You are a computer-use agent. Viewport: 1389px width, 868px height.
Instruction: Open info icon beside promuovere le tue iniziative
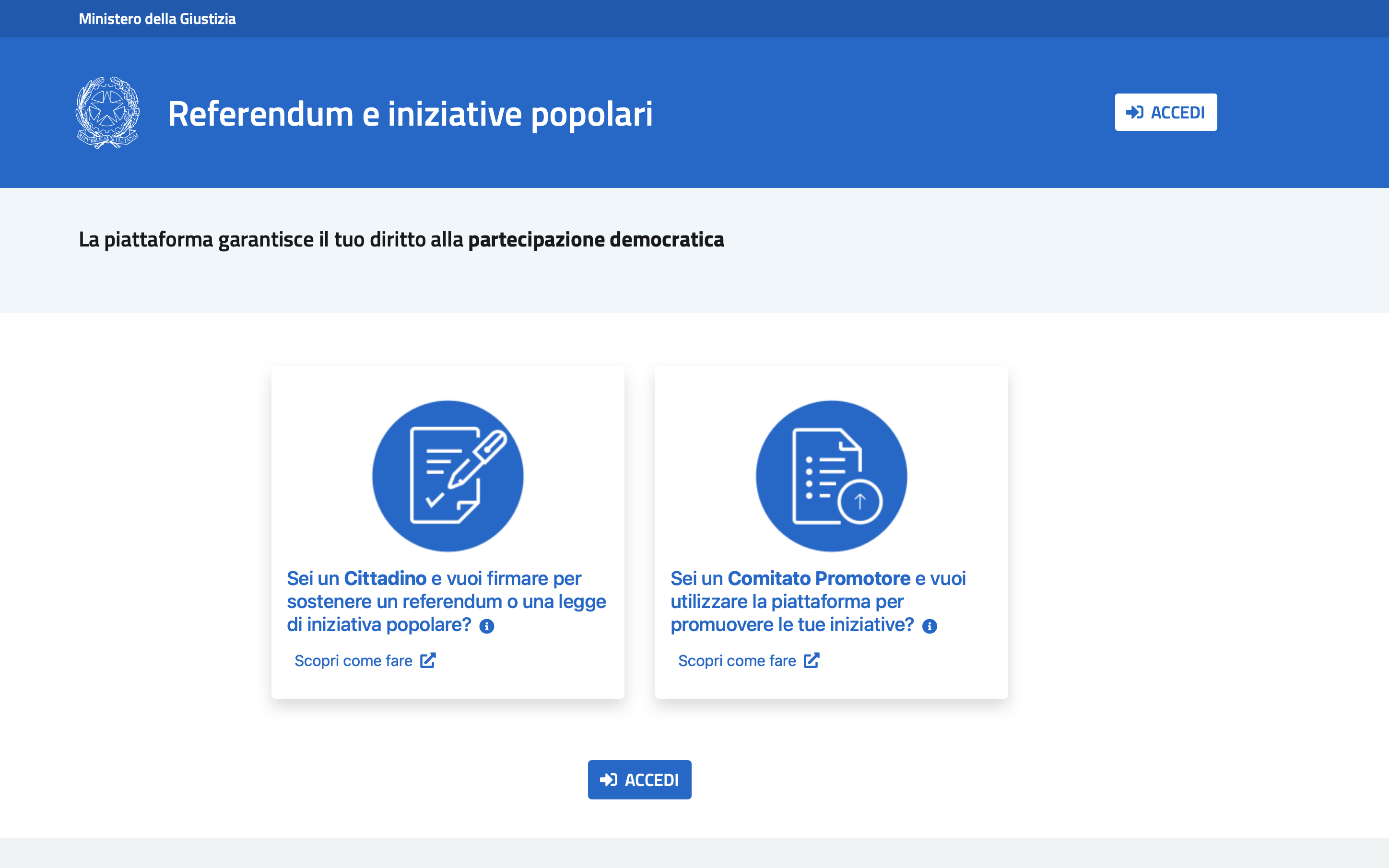point(929,626)
